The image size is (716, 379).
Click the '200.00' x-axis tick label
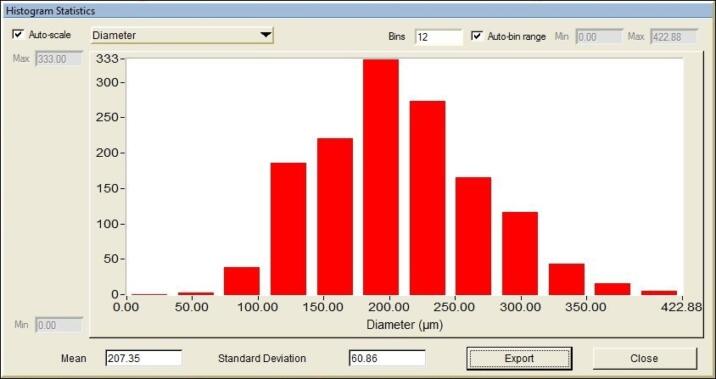[x=389, y=307]
